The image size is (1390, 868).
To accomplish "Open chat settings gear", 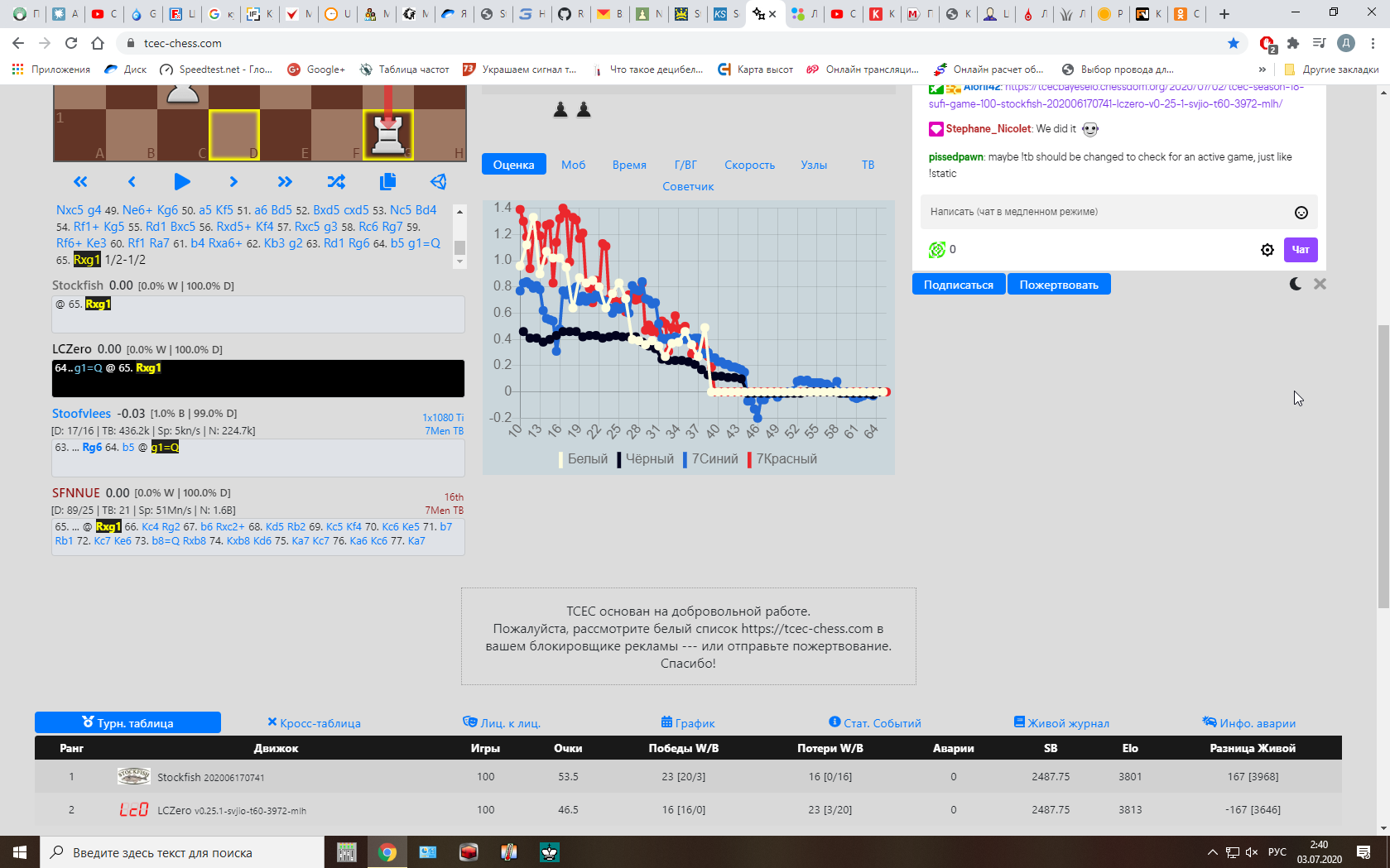I will (x=1267, y=250).
